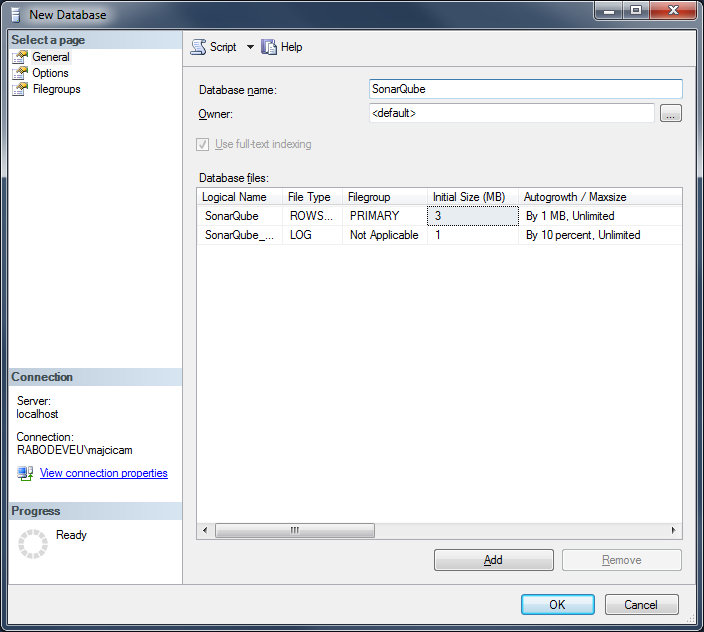Click the Not Applicable filegroup cell

[x=385, y=235]
